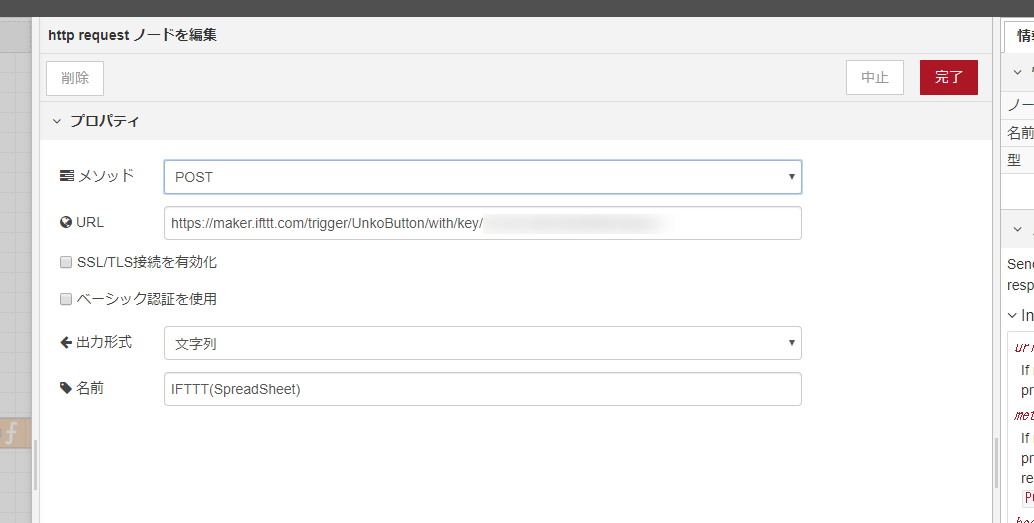This screenshot has width=1034, height=523.
Task: Collapse the プロパティ section
Action: [57, 121]
